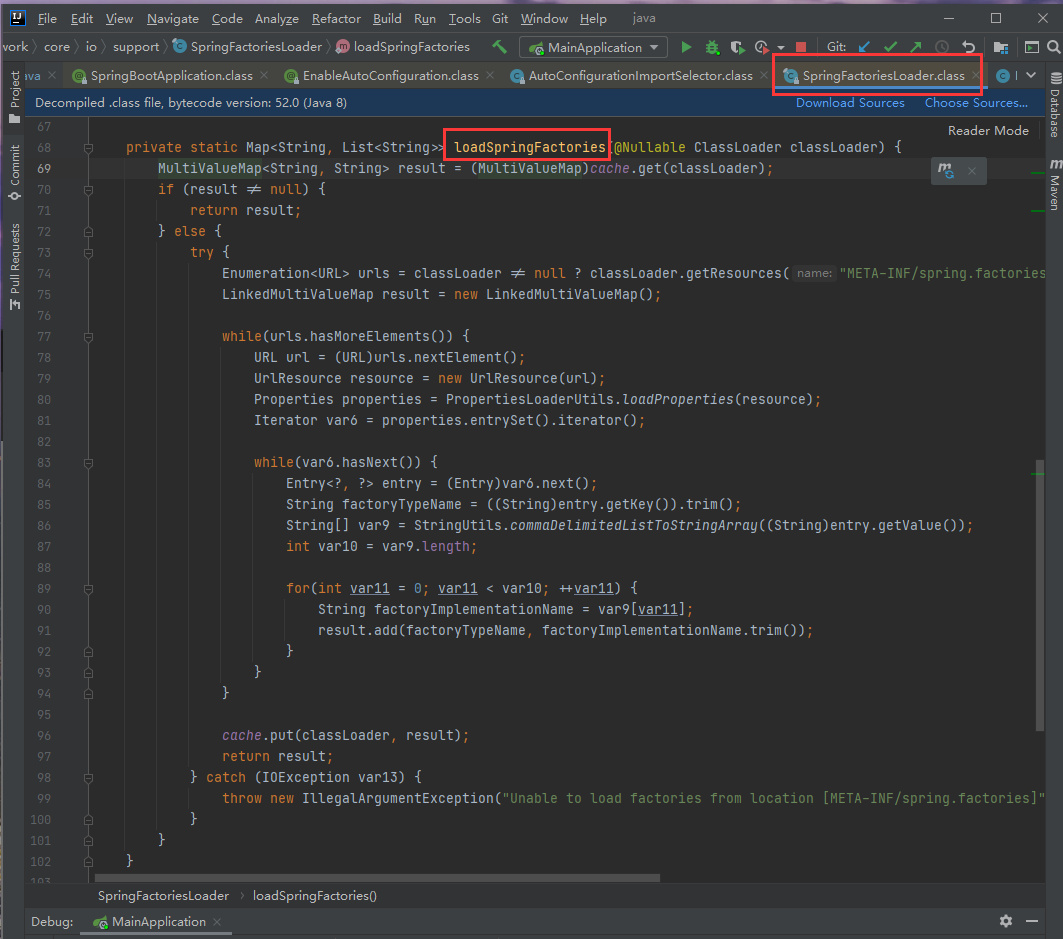Open the Edit menu
The height and width of the screenshot is (939, 1063).
pos(81,18)
